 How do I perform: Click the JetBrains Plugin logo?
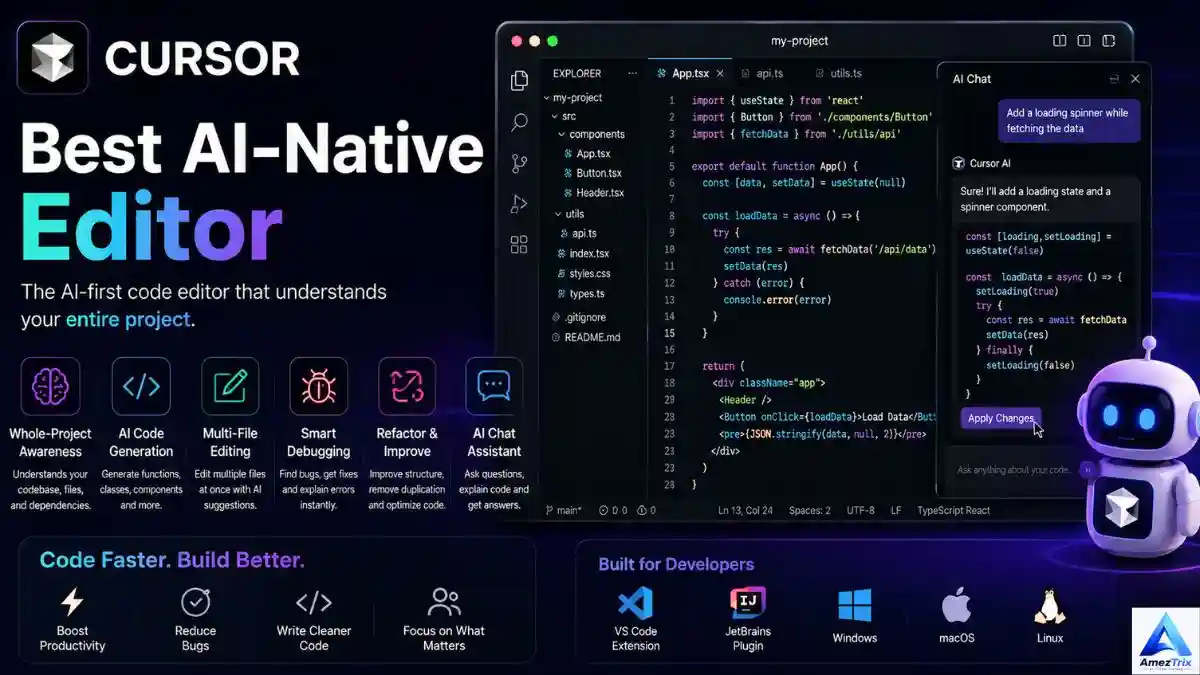(x=747, y=603)
